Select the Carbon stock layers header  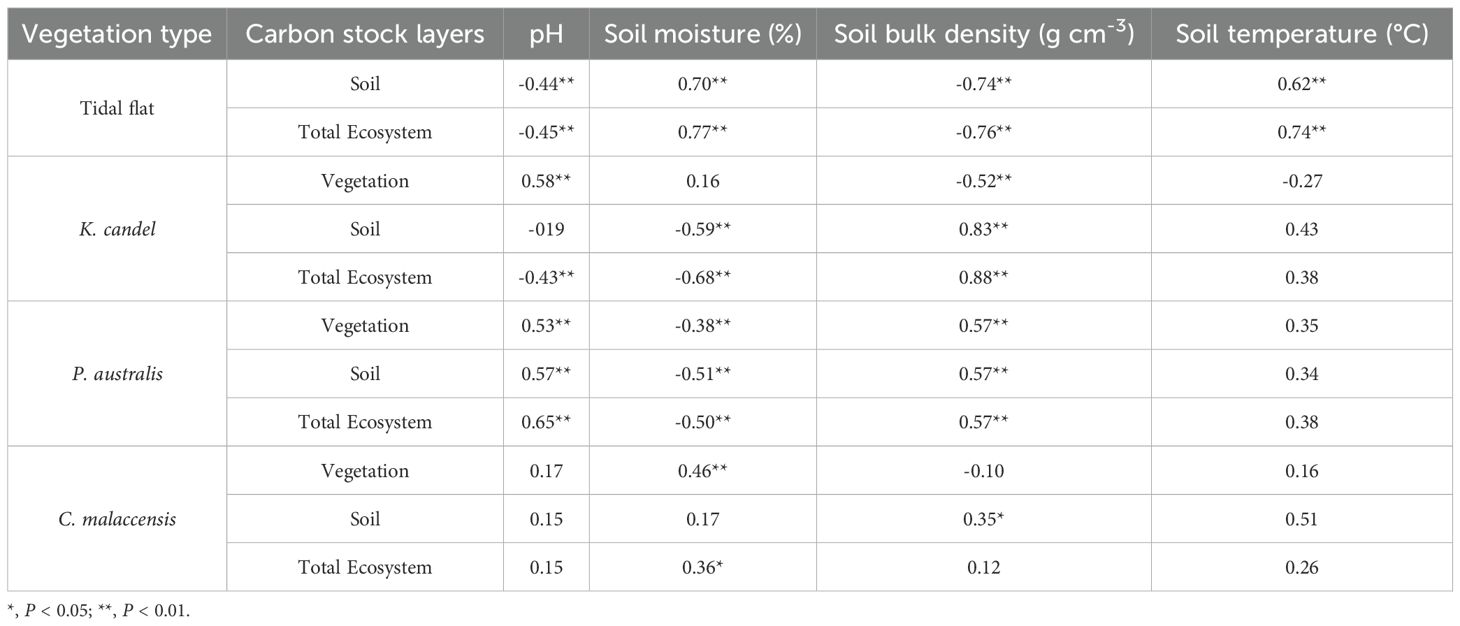click(x=365, y=35)
